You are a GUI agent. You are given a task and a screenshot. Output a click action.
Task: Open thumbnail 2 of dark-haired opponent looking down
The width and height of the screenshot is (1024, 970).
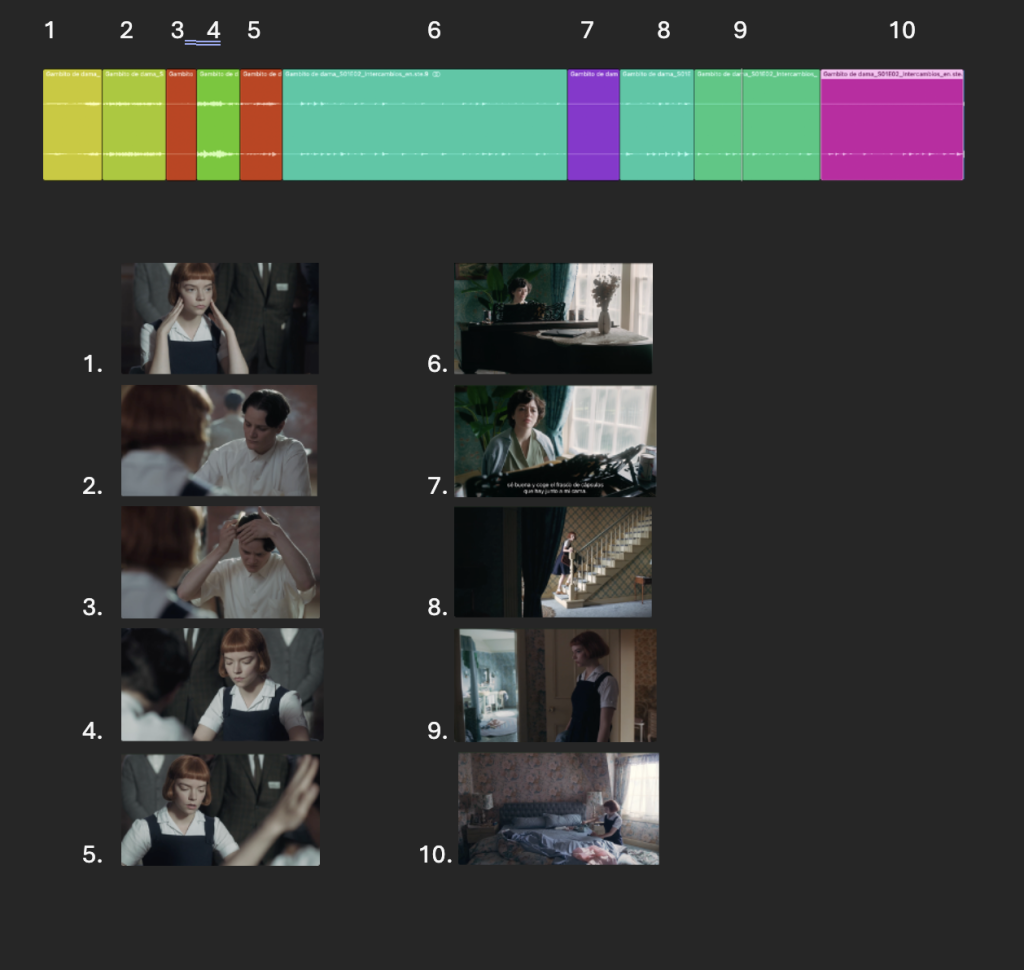tap(219, 440)
